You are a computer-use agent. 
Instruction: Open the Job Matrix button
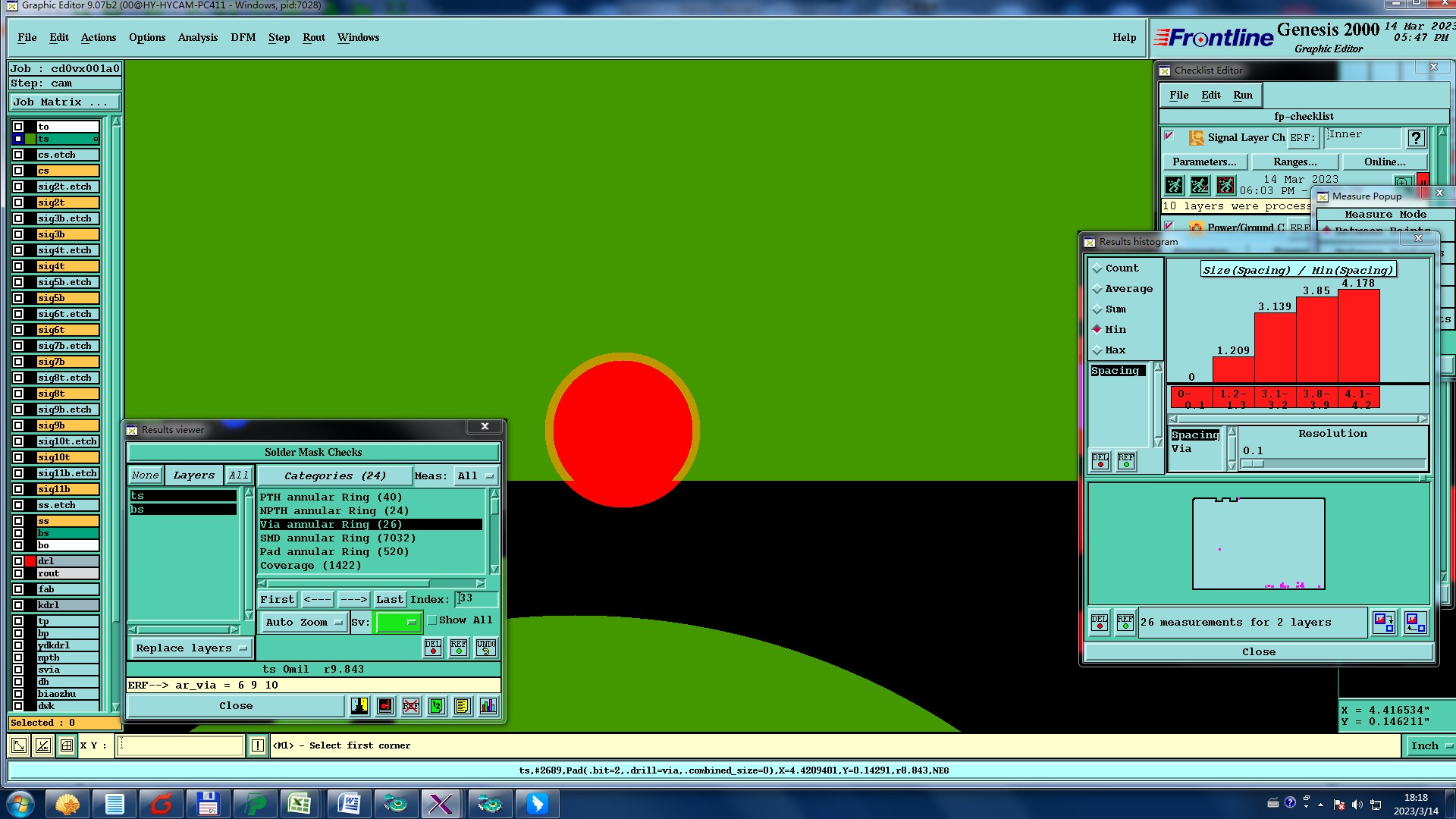click(64, 102)
